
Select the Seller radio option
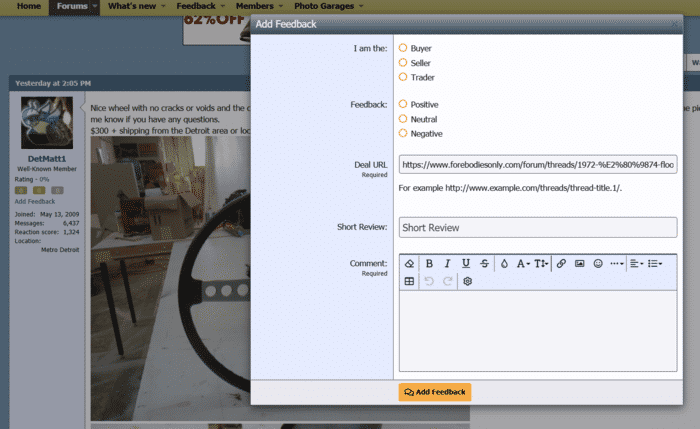coord(403,63)
